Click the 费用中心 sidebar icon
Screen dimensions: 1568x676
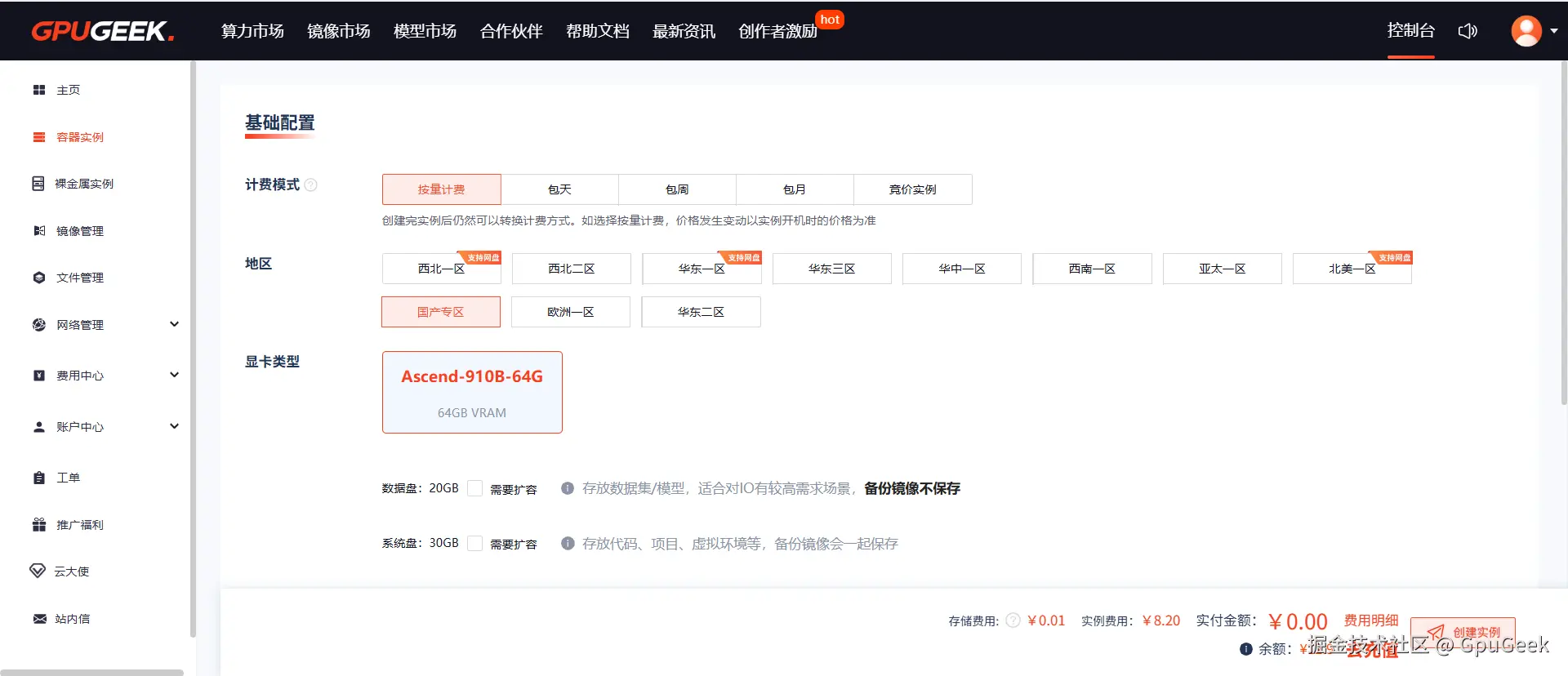(39, 376)
